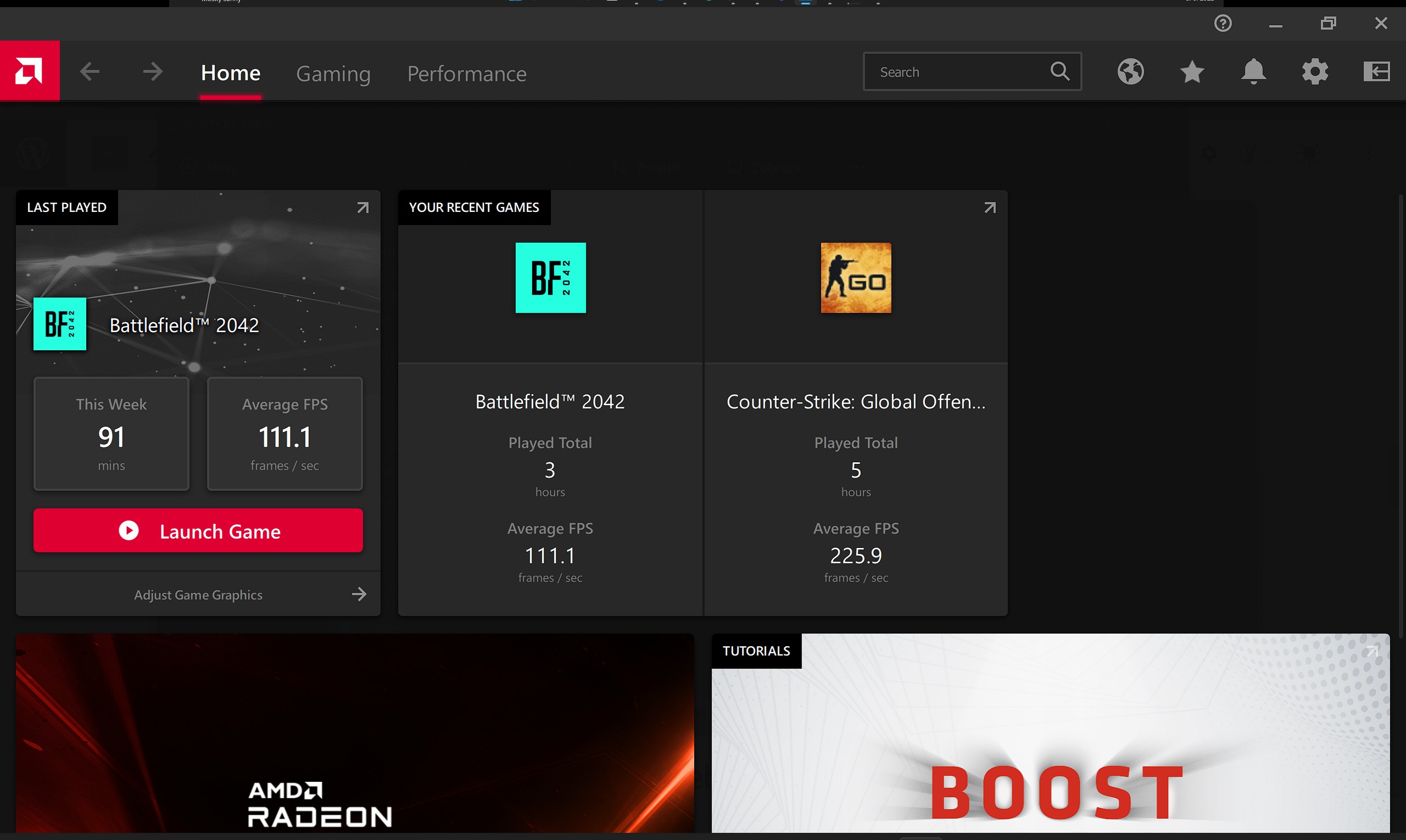Image resolution: width=1406 pixels, height=840 pixels.
Task: Toggle the sidebar panel icon
Action: pyautogui.click(x=1376, y=72)
